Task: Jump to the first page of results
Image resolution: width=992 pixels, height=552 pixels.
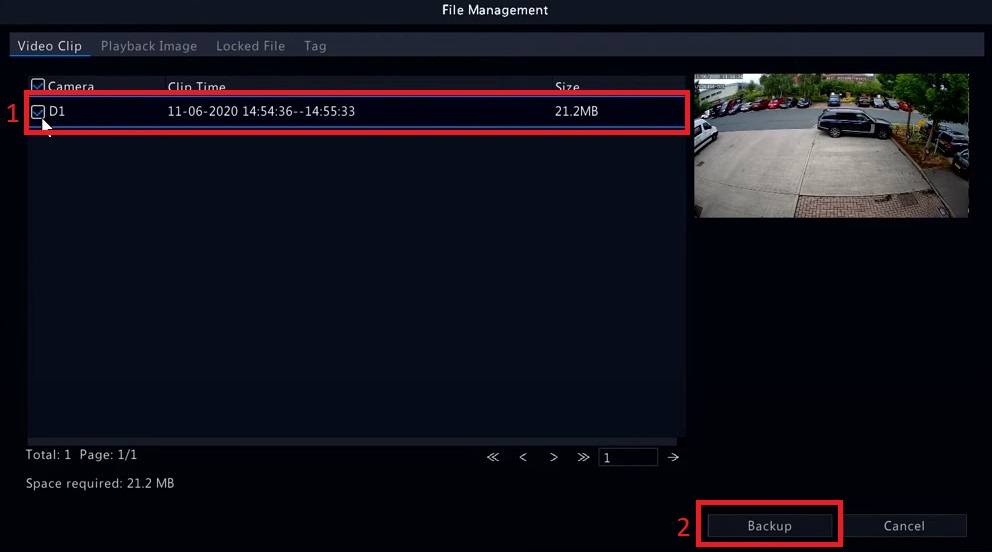Action: (x=493, y=457)
